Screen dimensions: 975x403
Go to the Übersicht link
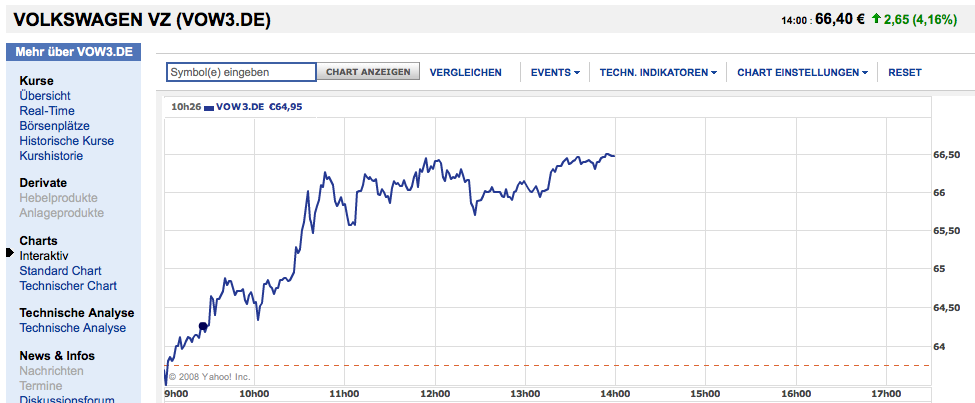(x=45, y=96)
